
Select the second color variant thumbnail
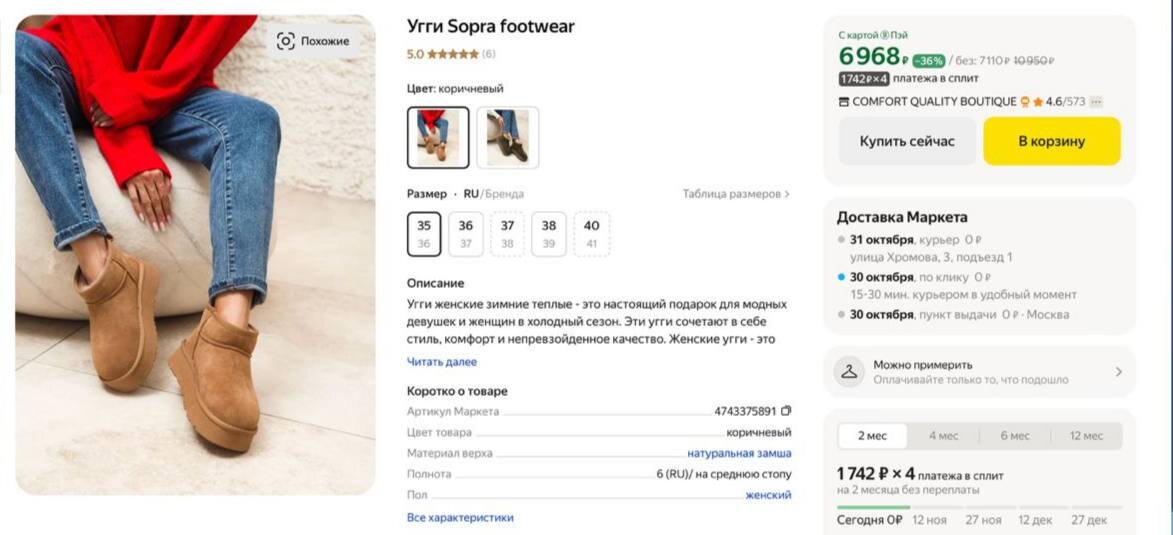(x=508, y=138)
